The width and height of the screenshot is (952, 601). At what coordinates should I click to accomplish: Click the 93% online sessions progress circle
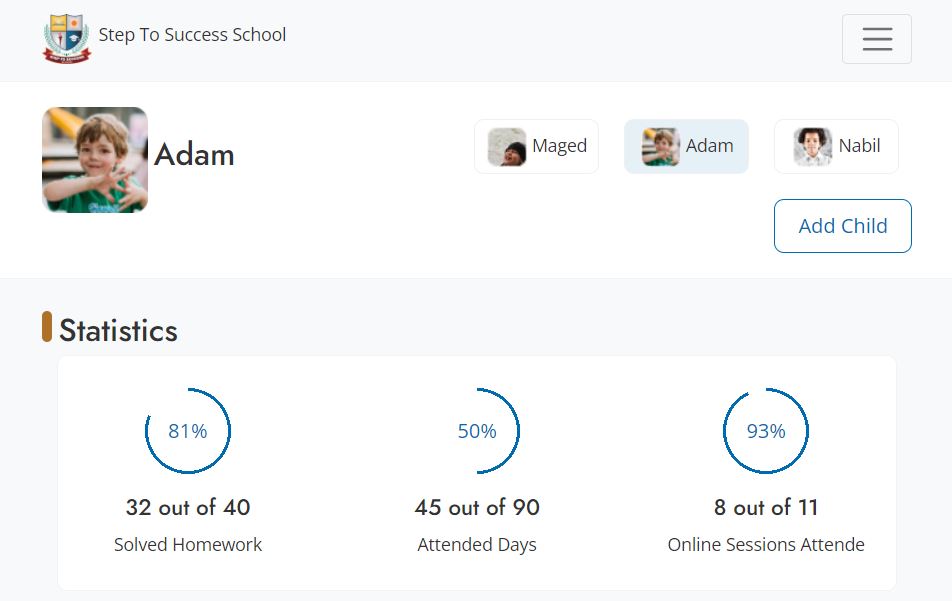point(766,431)
